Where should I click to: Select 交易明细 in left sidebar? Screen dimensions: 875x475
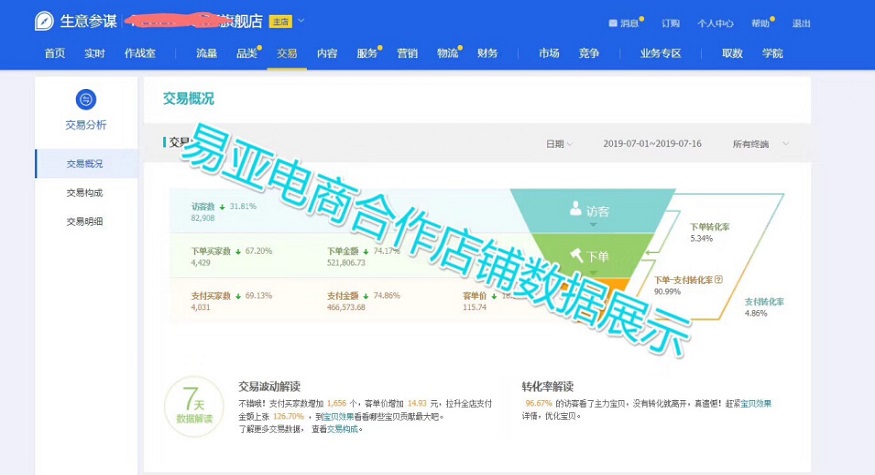85,221
